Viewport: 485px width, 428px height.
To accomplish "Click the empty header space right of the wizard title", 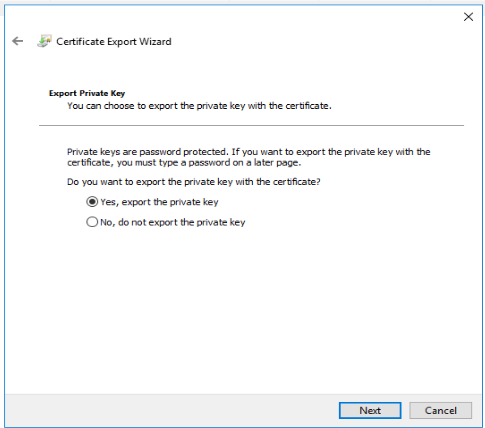I will coord(317,41).
